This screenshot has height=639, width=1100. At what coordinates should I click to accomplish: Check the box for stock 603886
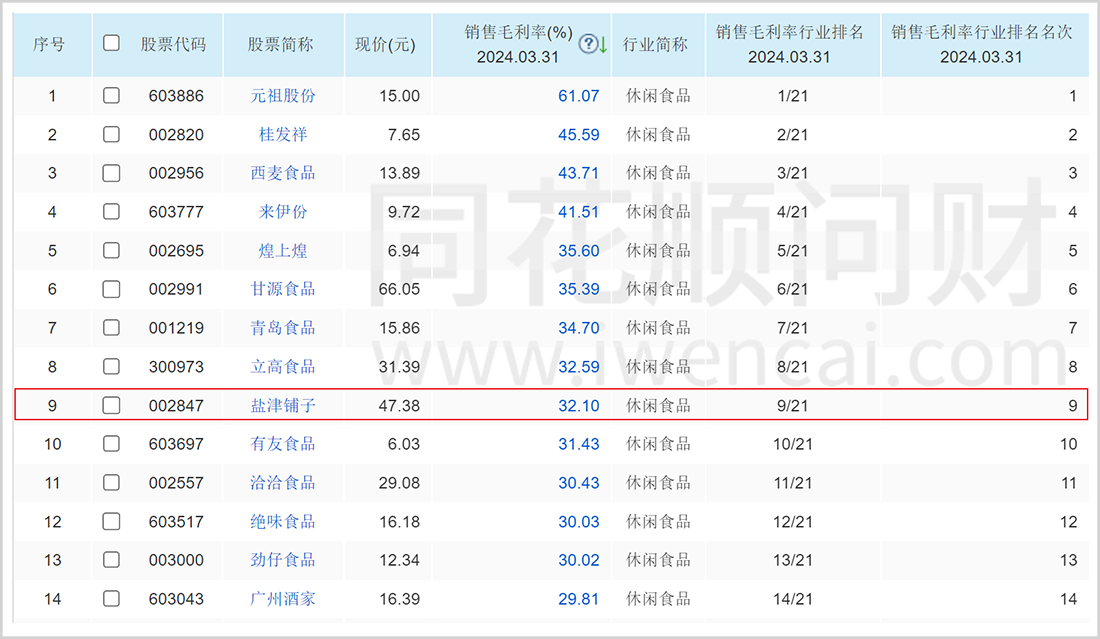pos(111,95)
